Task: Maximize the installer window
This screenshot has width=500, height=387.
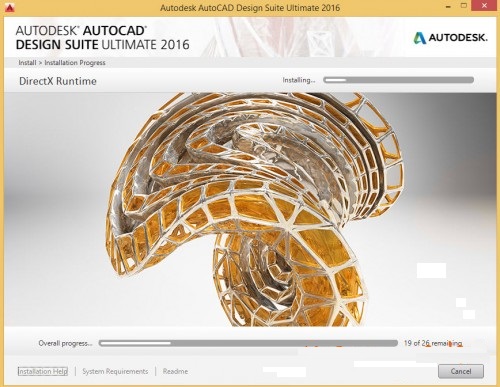Action: click(x=464, y=6)
